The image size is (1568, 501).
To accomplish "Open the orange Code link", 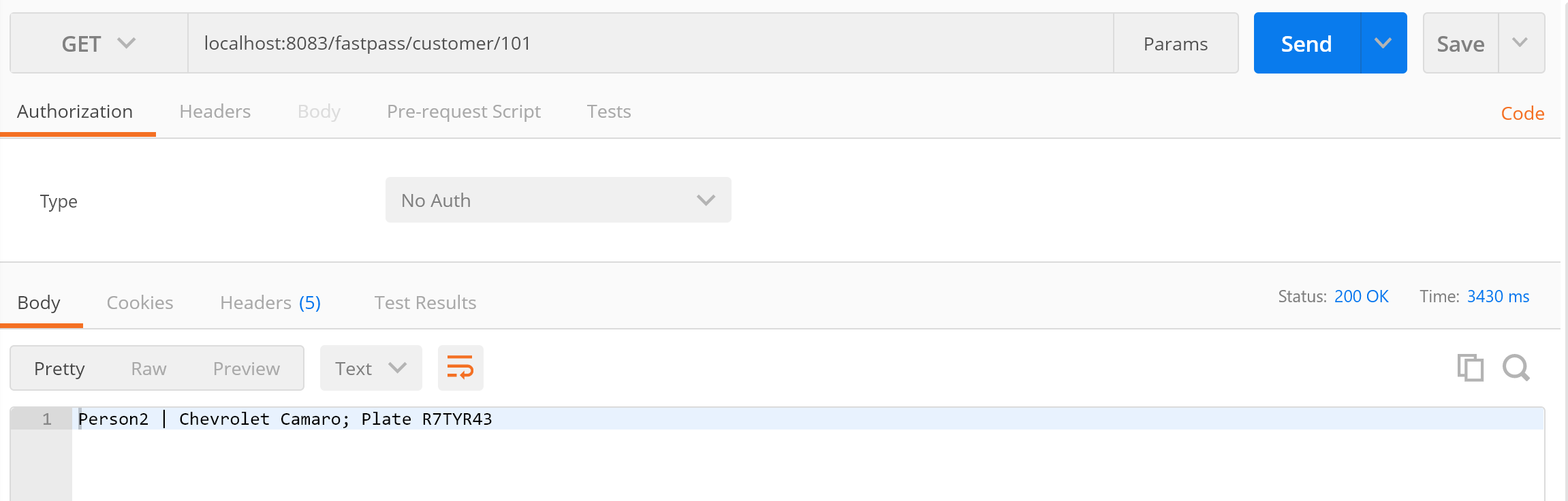I will pos(1522,114).
